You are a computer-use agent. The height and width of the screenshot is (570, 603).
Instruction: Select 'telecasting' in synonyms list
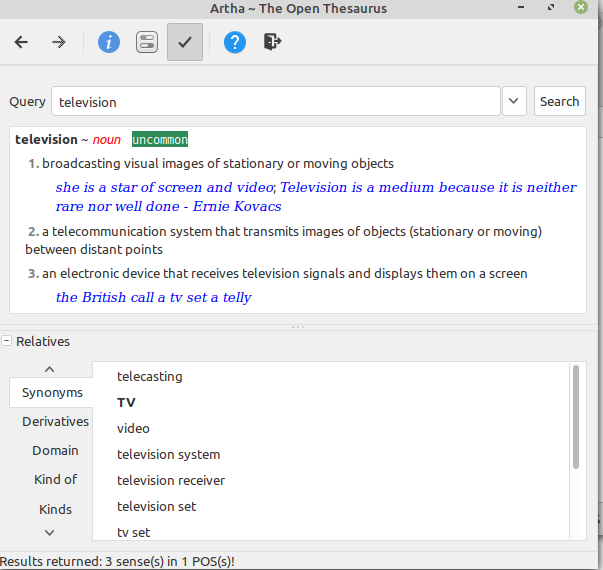coord(150,376)
